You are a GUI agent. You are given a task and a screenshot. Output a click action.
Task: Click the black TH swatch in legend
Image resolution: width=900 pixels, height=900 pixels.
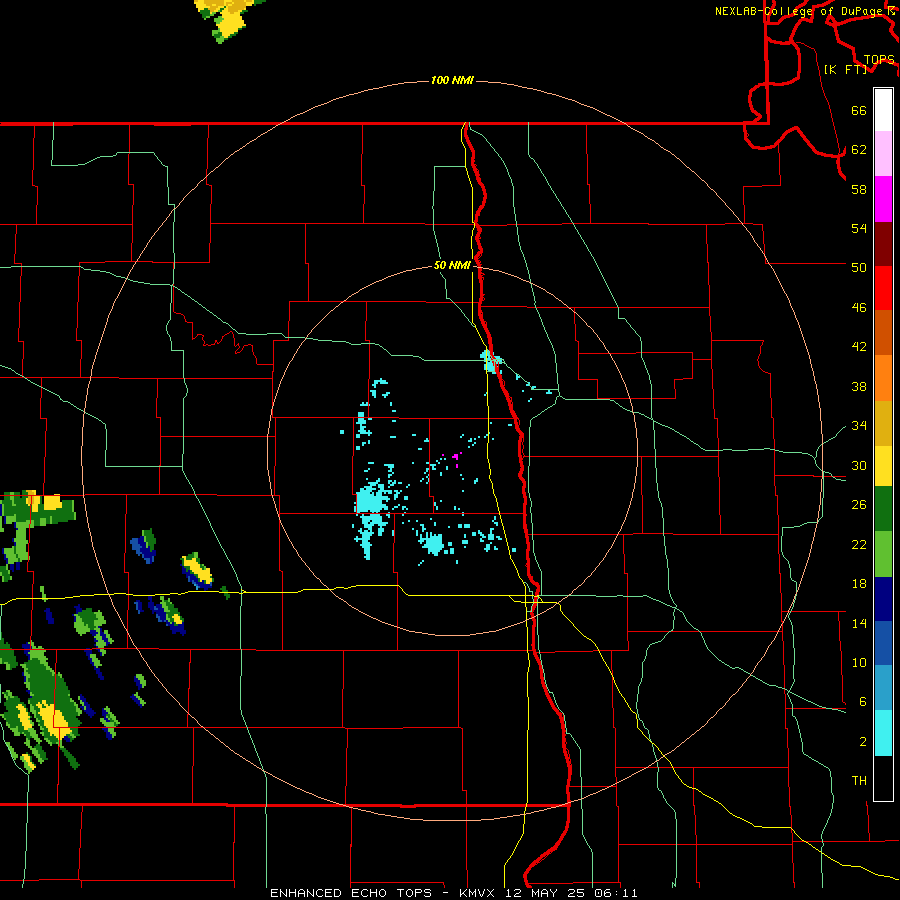tap(883, 778)
